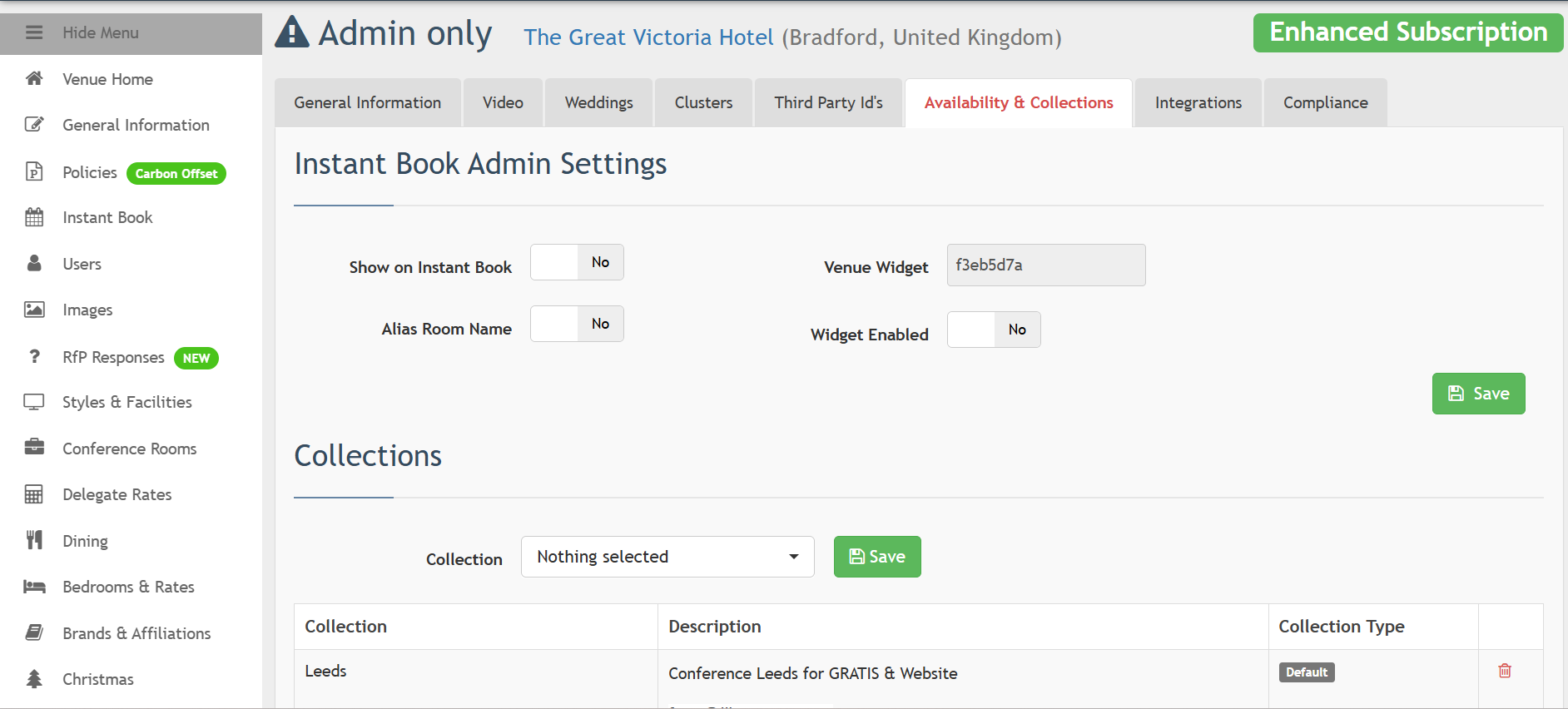Open Conference Rooms in the sidebar
Screen dimensions: 1568x709
(x=130, y=449)
